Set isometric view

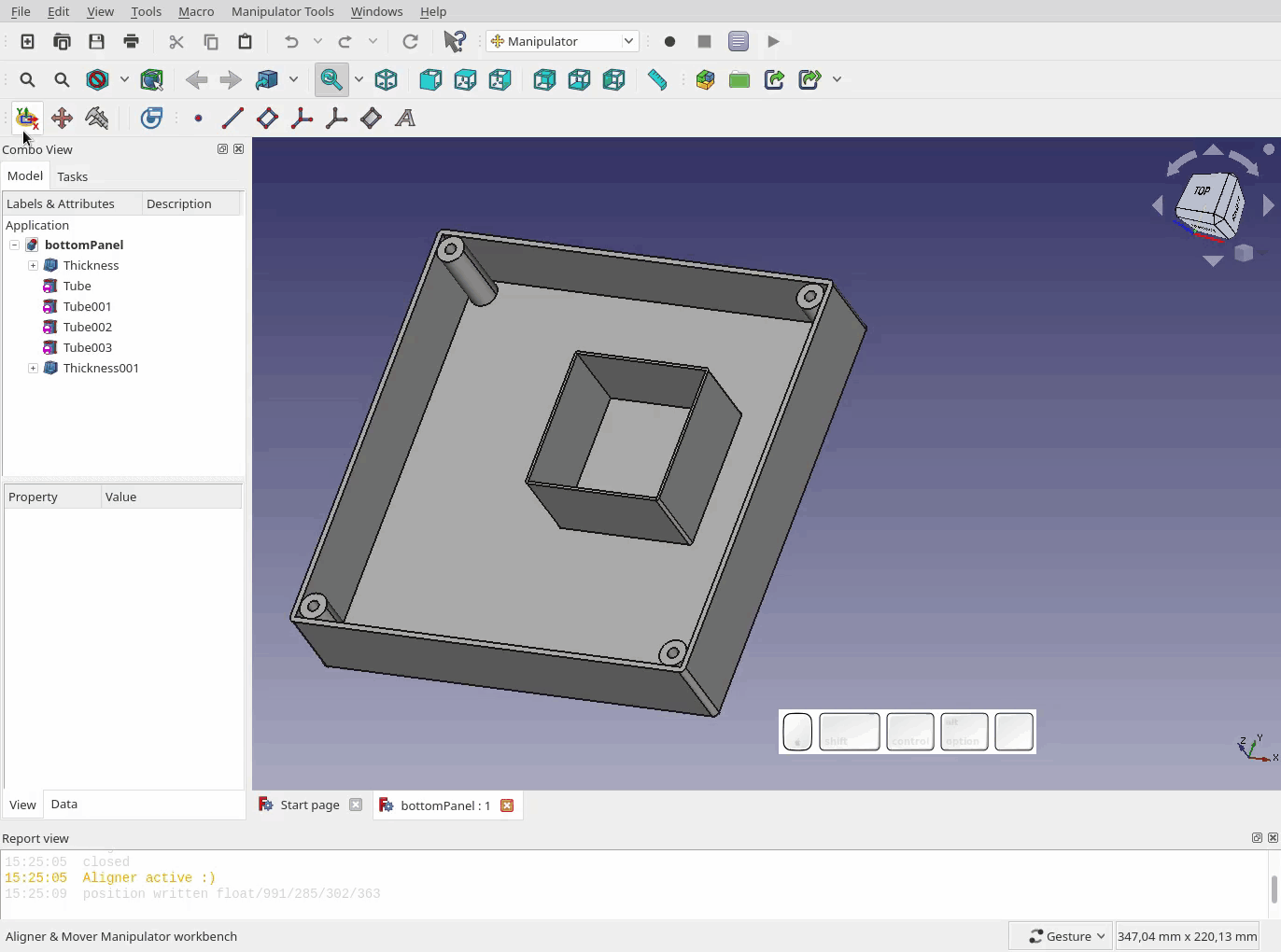(386, 79)
